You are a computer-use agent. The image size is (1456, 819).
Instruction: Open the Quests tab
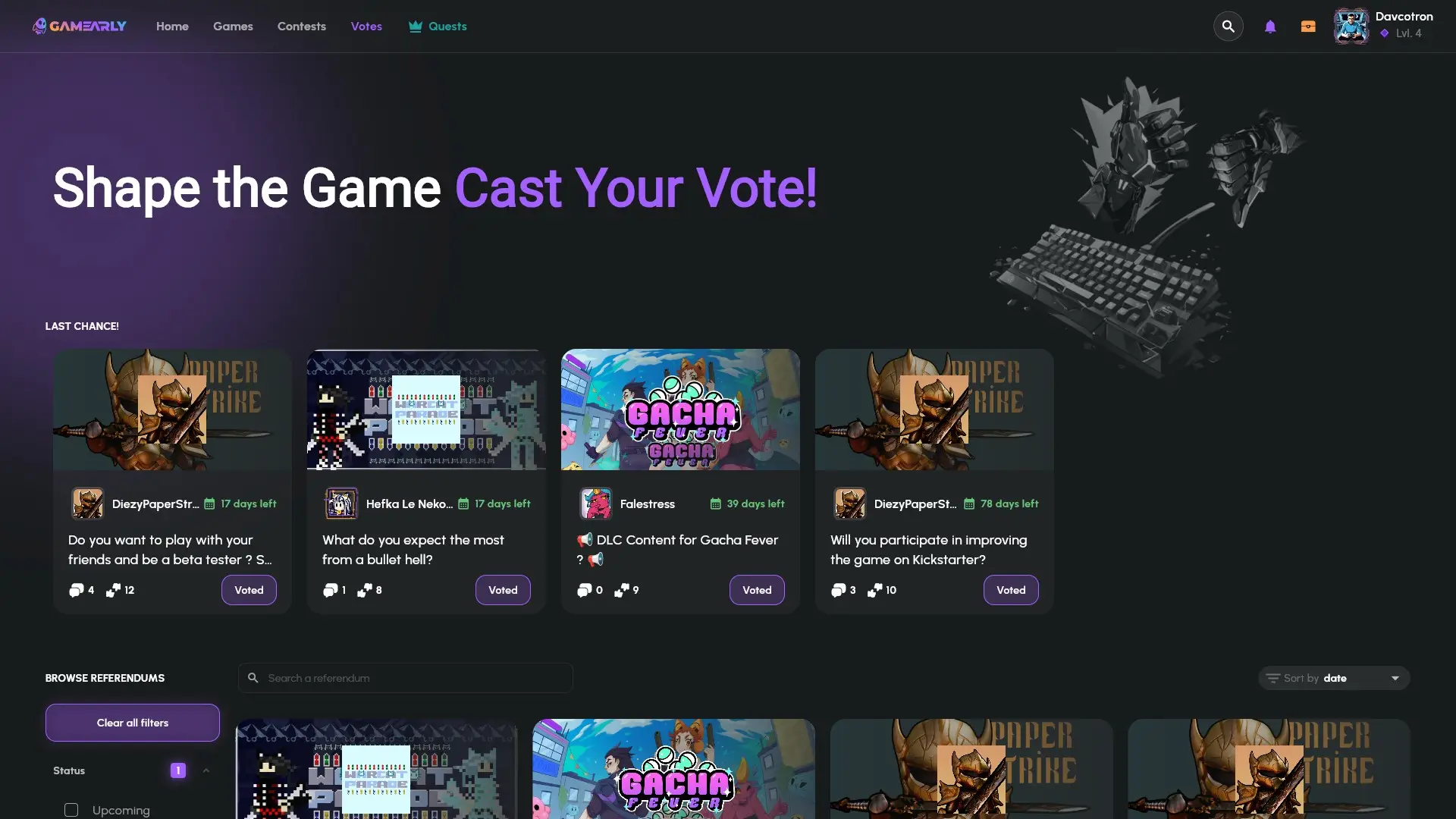click(x=438, y=27)
